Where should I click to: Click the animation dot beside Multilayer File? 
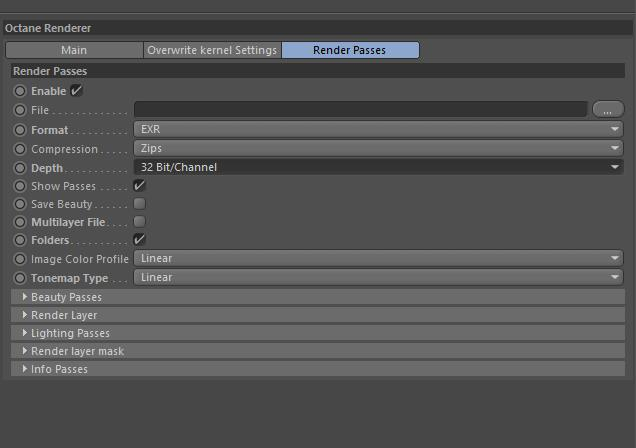[x=20, y=222]
